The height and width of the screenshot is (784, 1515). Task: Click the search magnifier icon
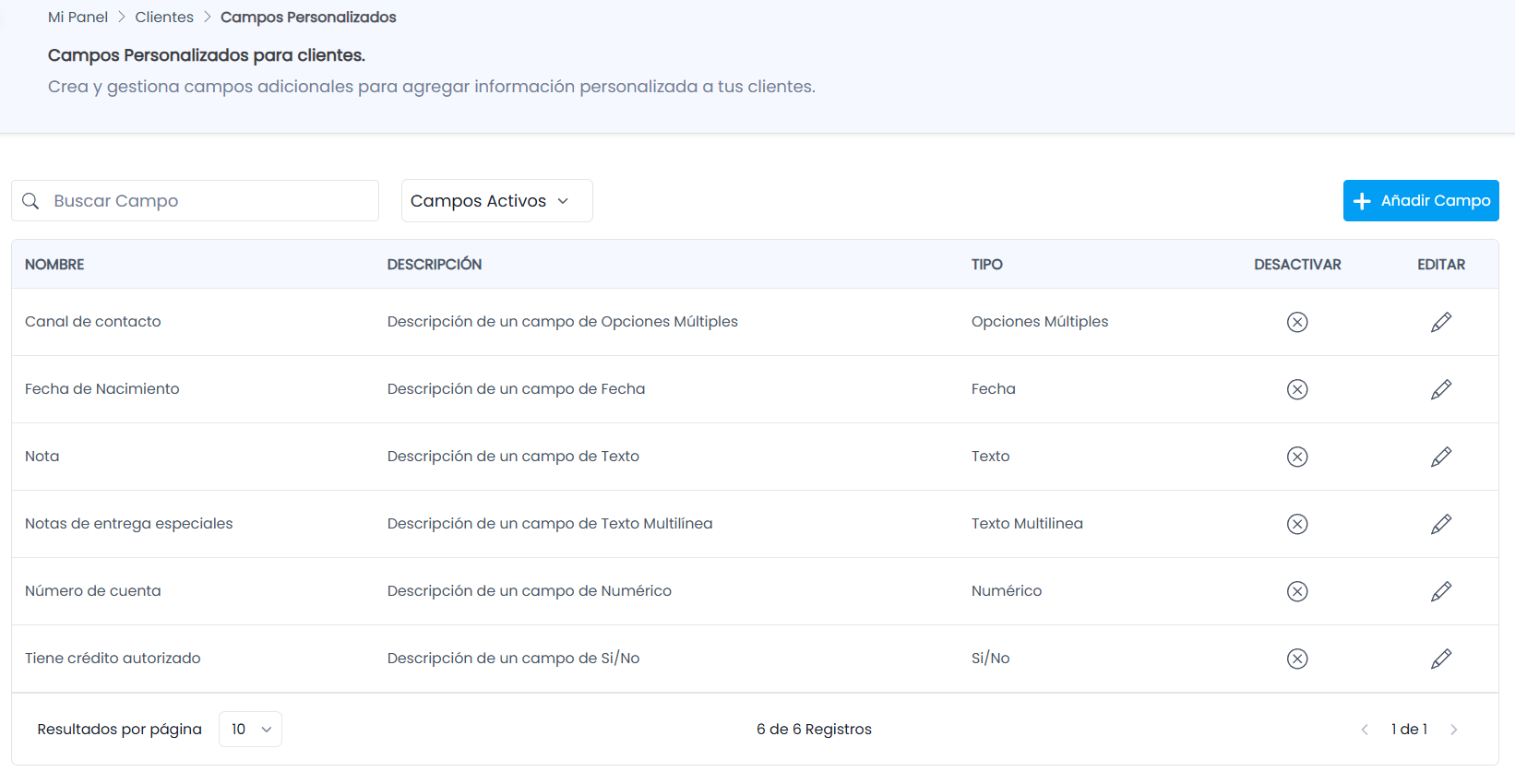(x=30, y=201)
